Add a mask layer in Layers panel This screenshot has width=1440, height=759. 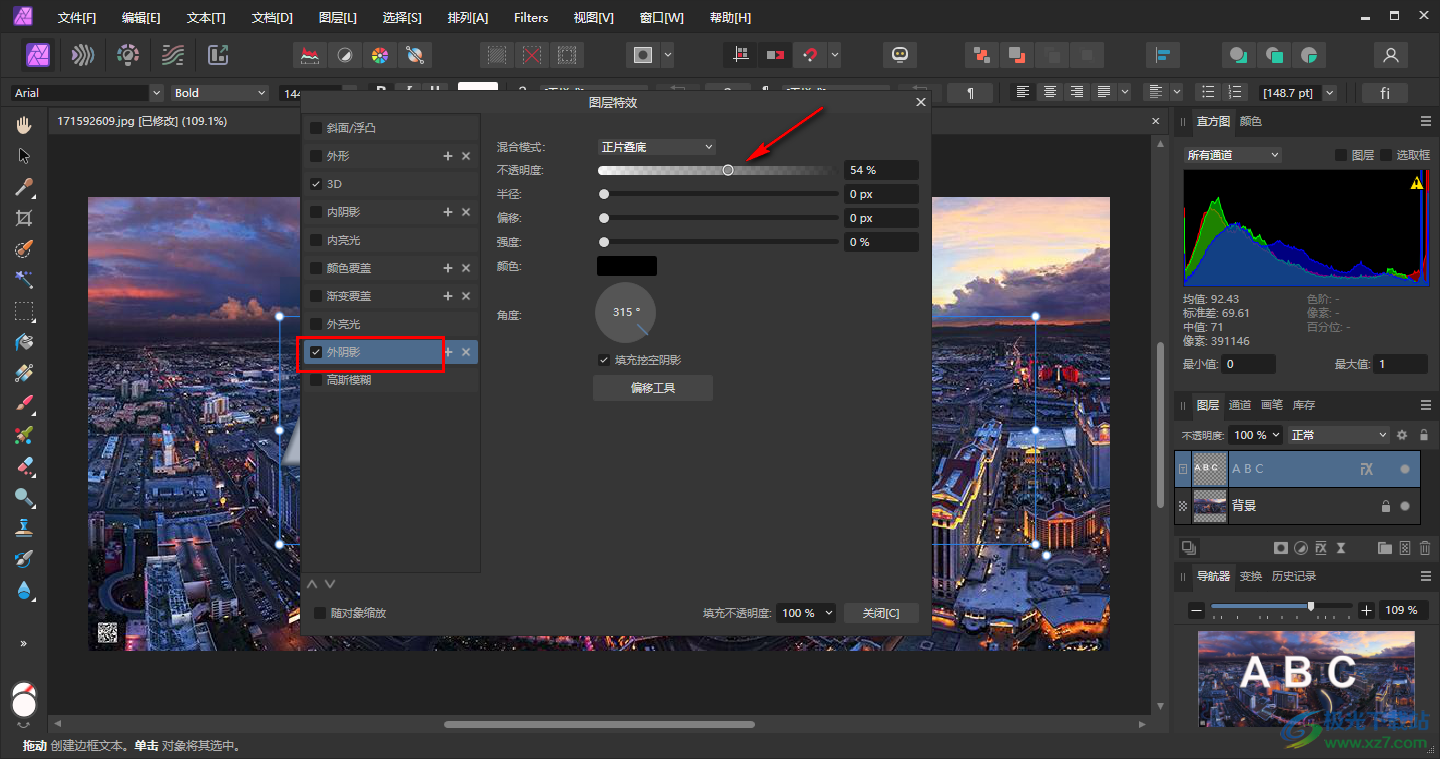(1280, 548)
